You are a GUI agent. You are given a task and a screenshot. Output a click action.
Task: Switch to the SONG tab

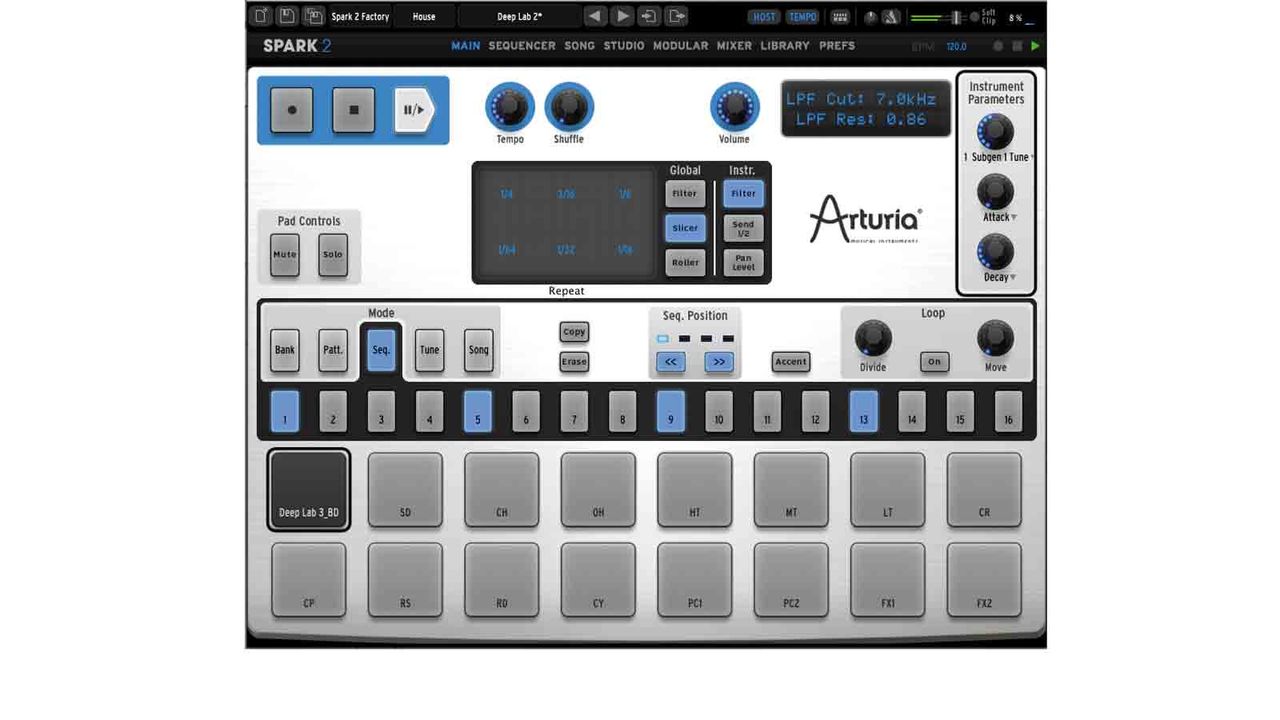click(x=579, y=46)
